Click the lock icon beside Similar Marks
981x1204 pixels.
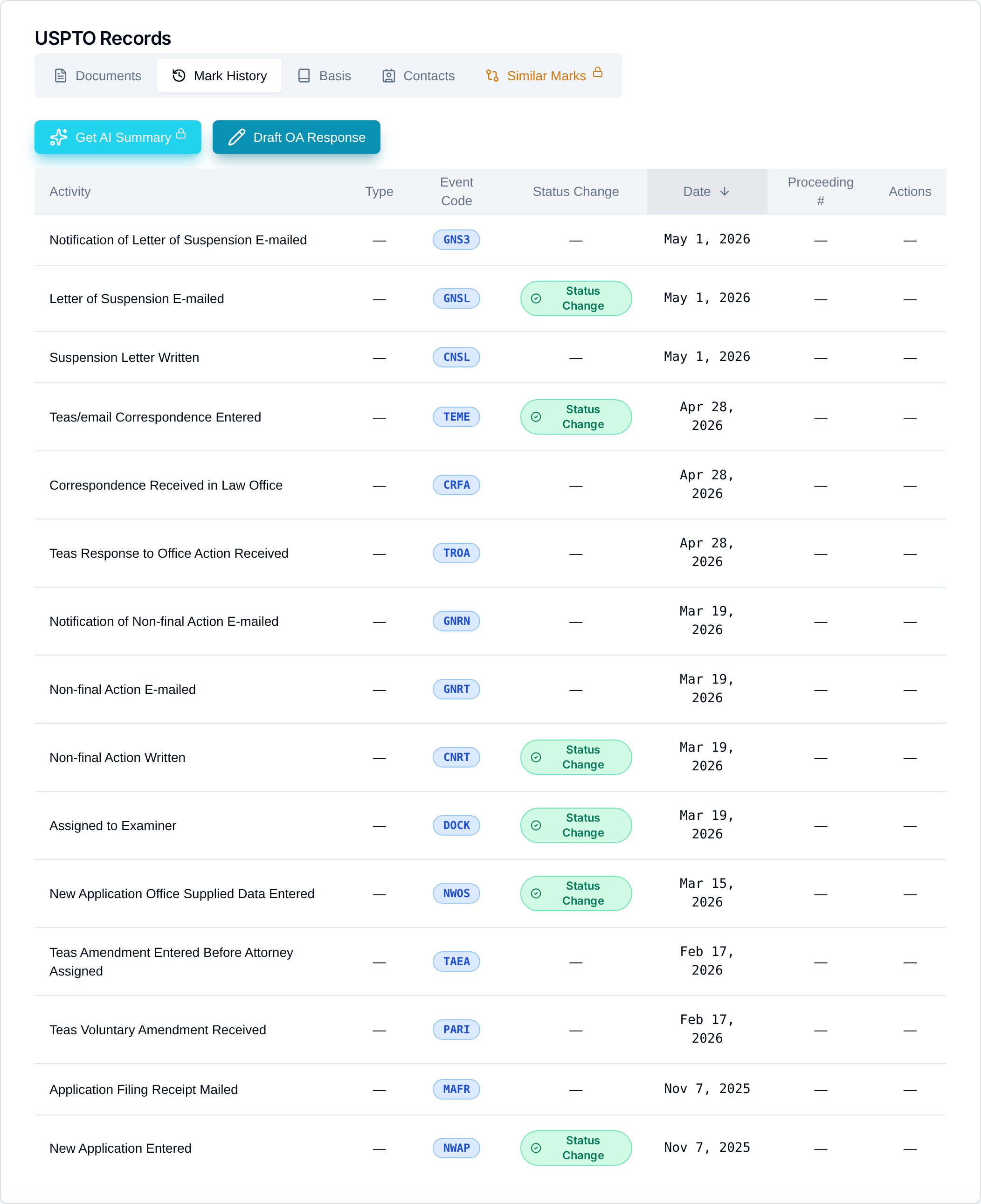pyautogui.click(x=598, y=72)
